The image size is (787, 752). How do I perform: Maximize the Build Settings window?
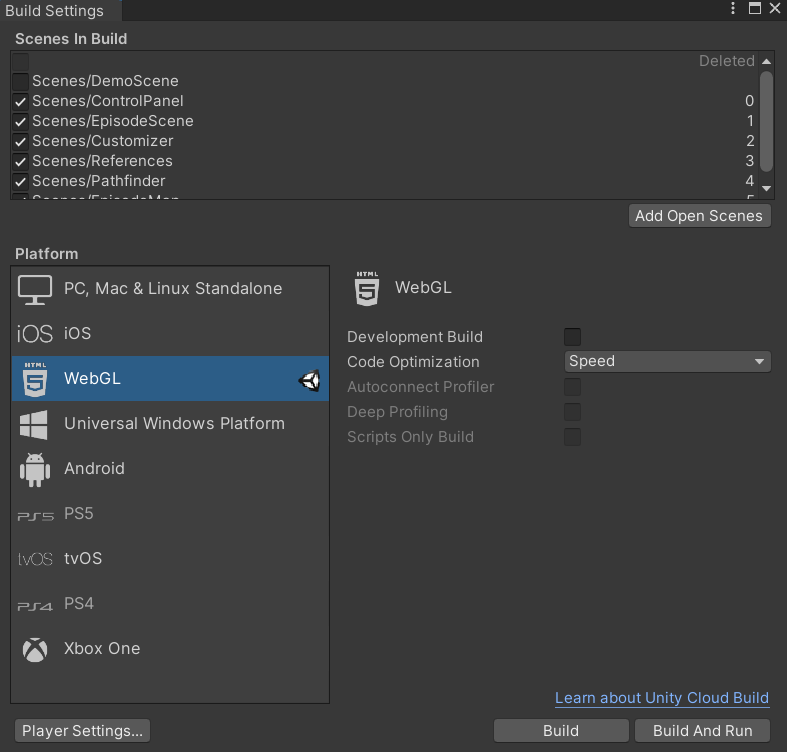[x=754, y=8]
